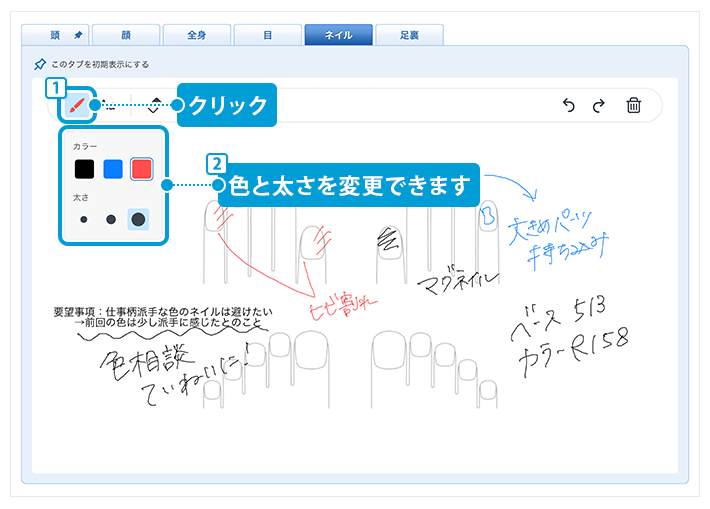Select the red pen tool

pos(77,105)
